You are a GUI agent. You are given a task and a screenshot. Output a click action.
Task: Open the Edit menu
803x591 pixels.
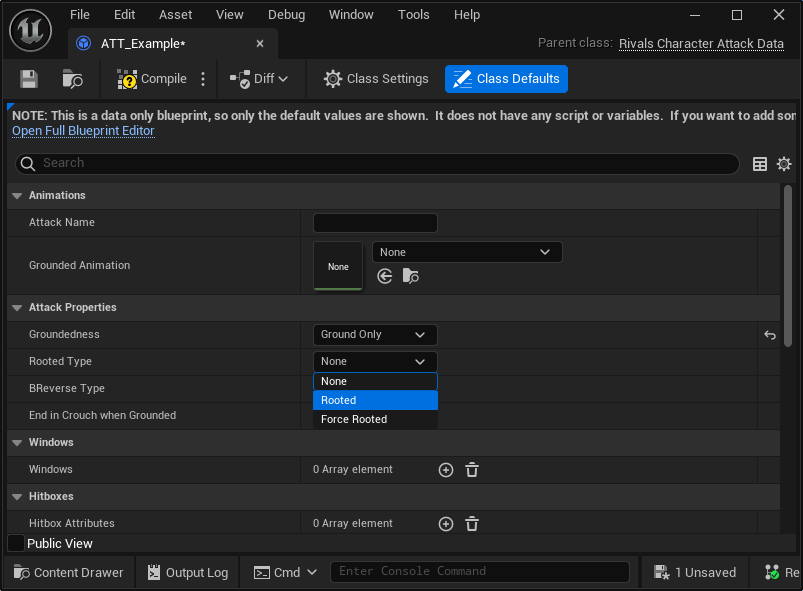pyautogui.click(x=124, y=15)
